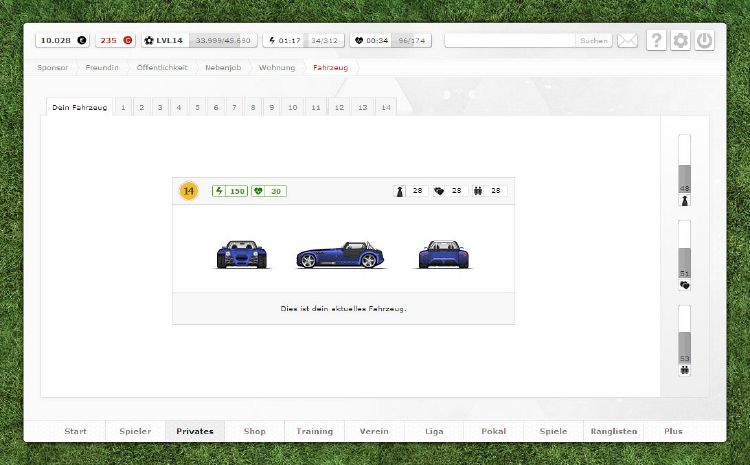The width and height of the screenshot is (750, 465).
Task: Open vehicle tab number 14
Action: (384, 107)
